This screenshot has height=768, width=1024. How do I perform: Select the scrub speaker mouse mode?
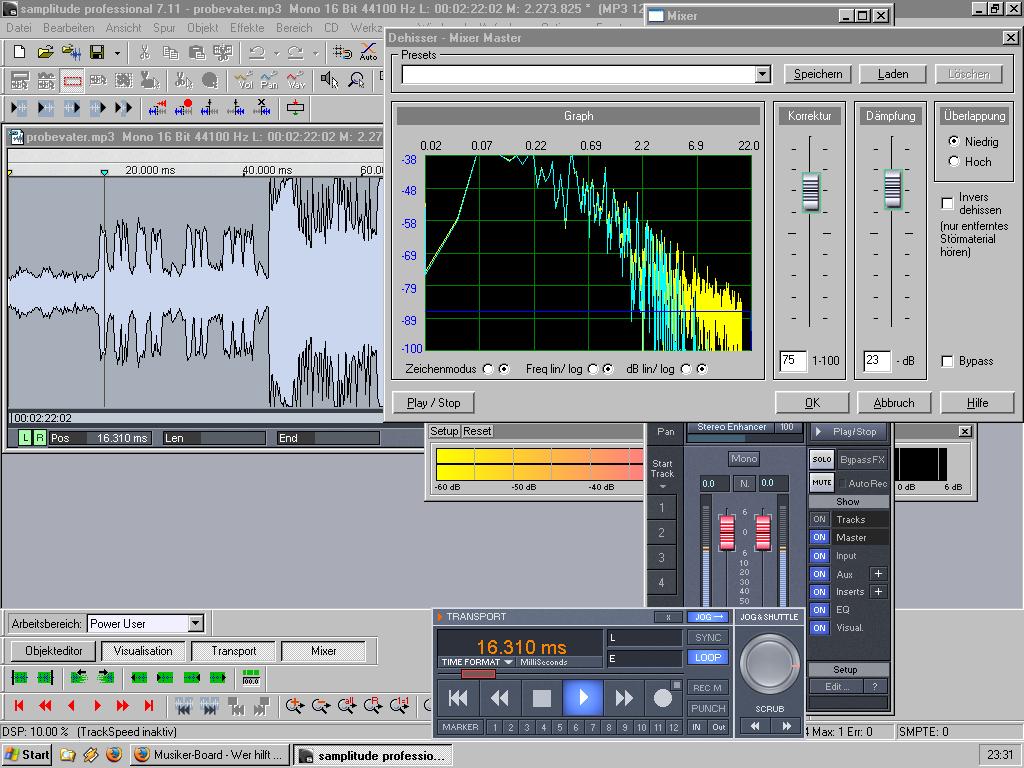tap(329, 80)
